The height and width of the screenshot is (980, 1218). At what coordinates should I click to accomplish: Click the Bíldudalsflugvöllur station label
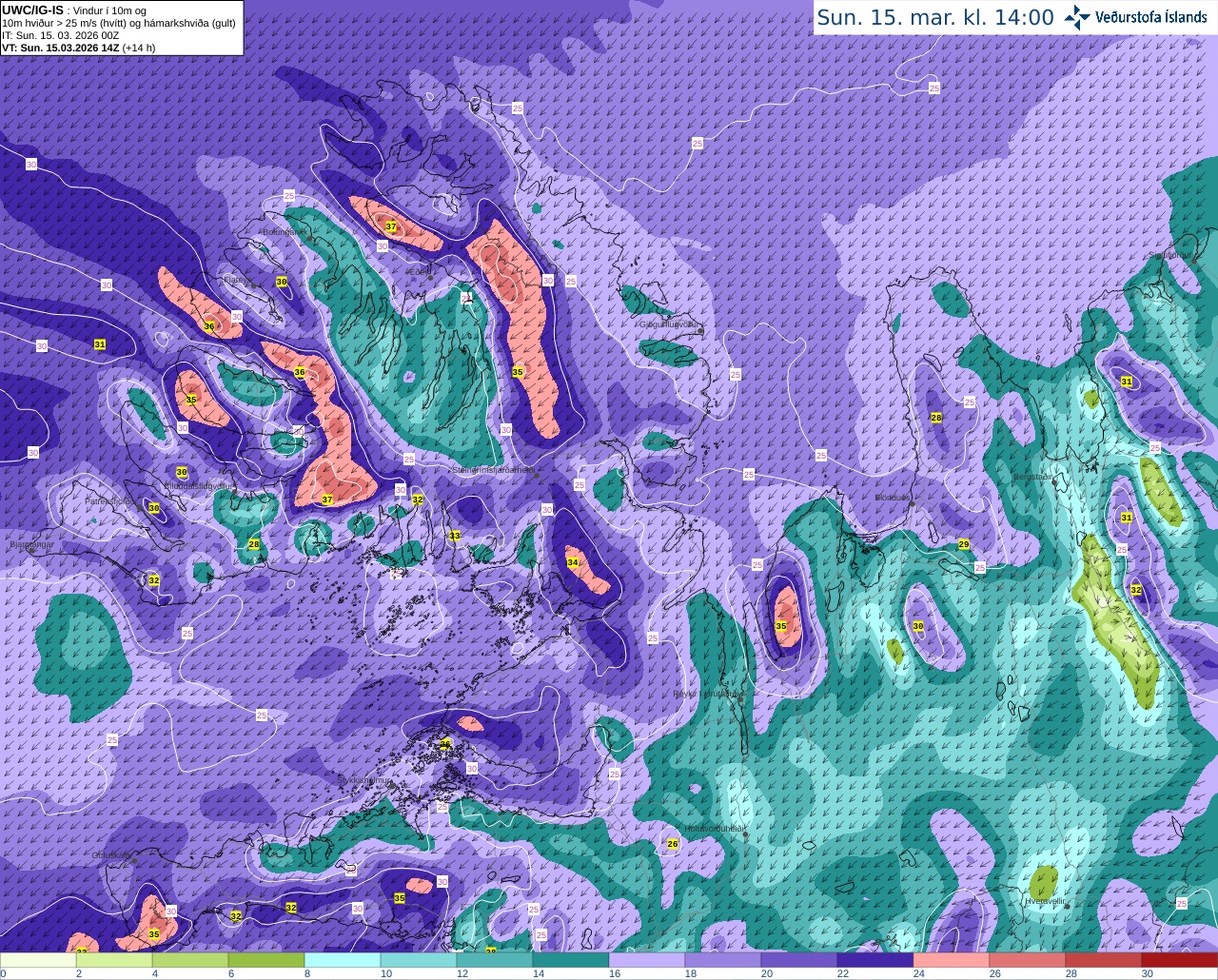(x=199, y=485)
